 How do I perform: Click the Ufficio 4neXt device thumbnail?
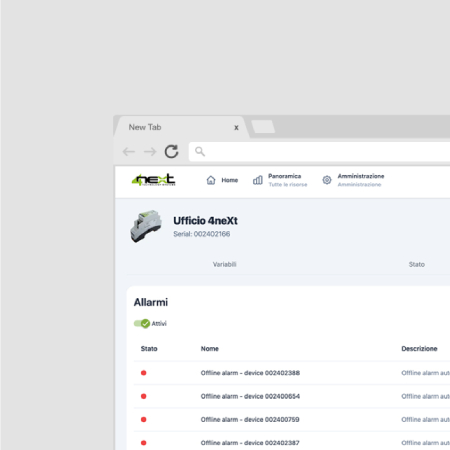click(x=146, y=226)
